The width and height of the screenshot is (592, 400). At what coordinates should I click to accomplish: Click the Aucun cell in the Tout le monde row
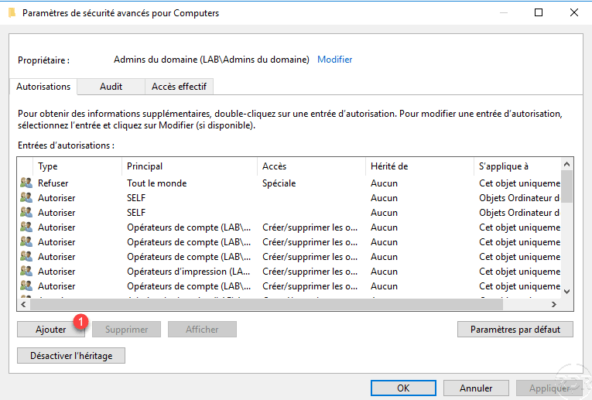pyautogui.click(x=384, y=183)
